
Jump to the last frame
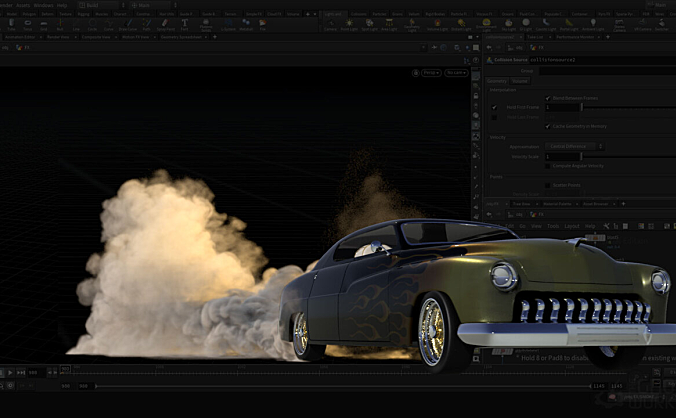point(21,372)
